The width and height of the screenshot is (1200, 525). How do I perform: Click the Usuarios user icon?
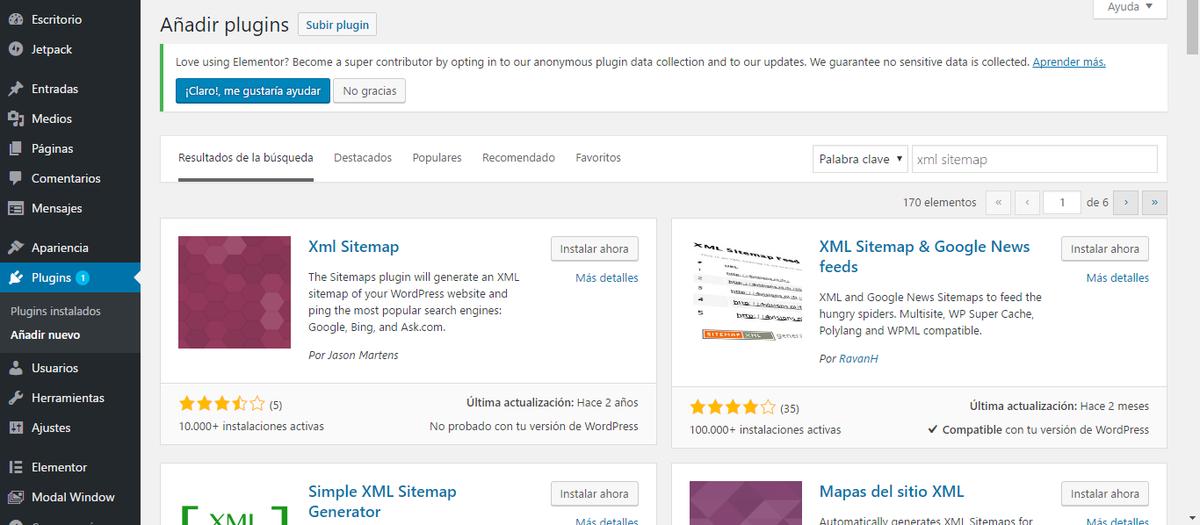click(15, 368)
